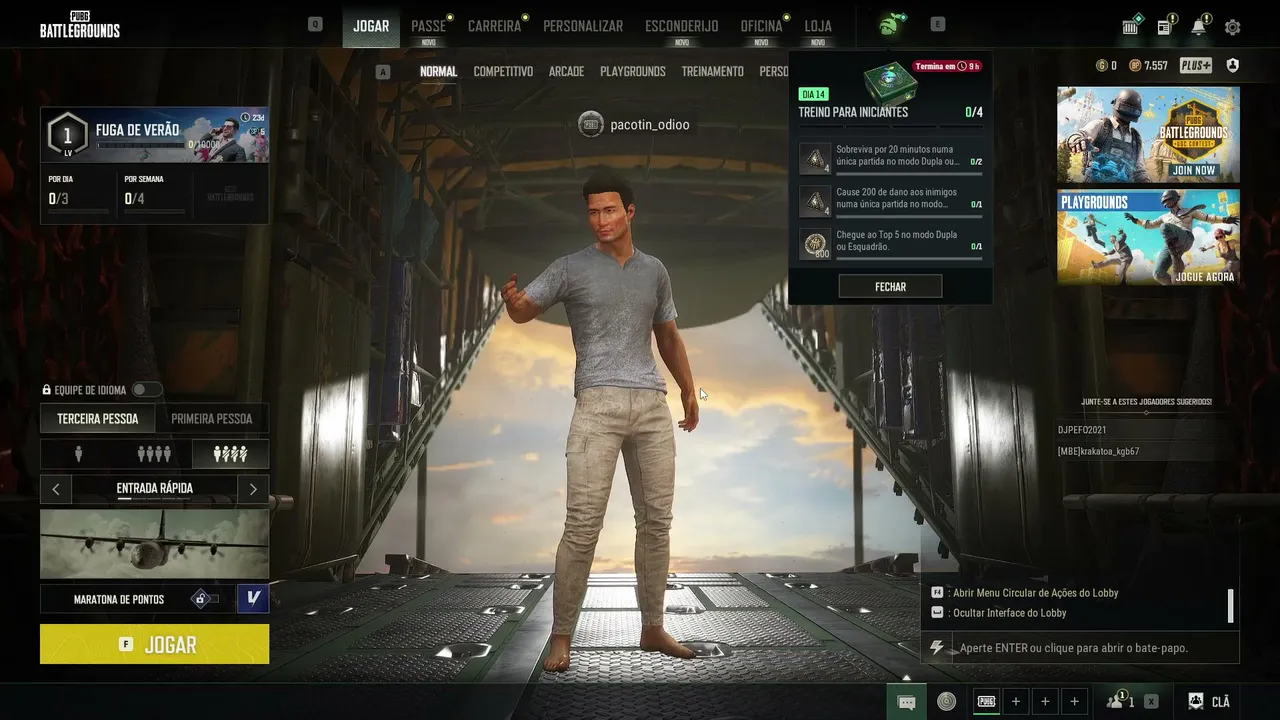Click the green helmet event icon
Screen dimensions: 1280x720
pyautogui.click(x=891, y=25)
